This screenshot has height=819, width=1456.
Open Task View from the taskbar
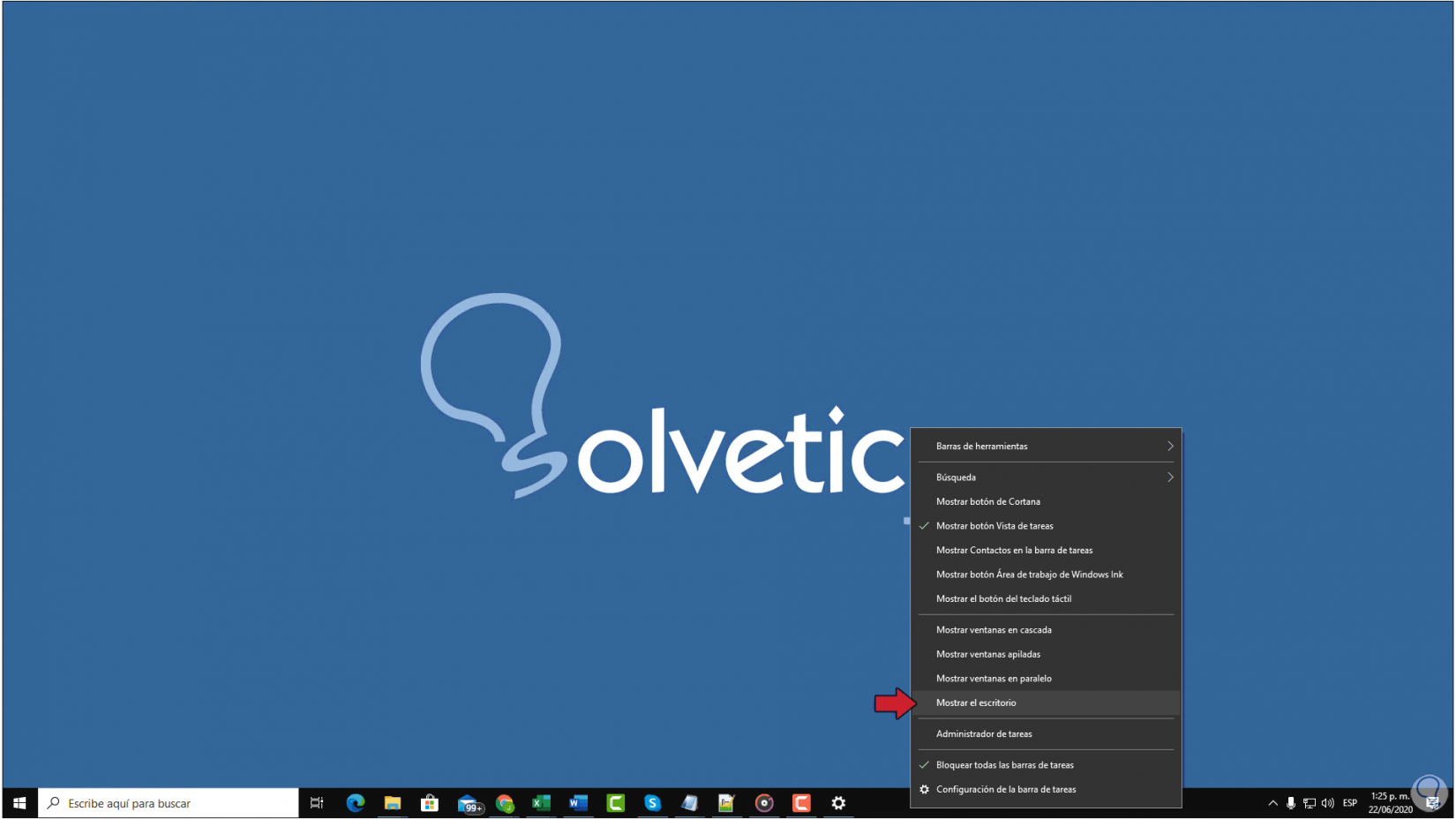[x=317, y=803]
